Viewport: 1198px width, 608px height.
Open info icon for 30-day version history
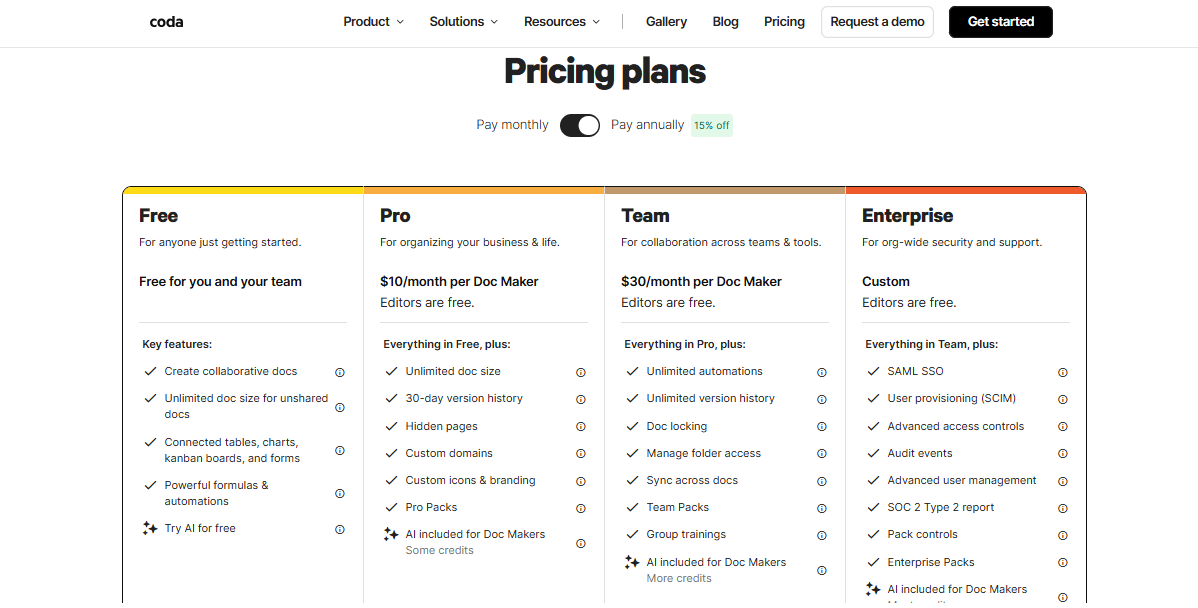(581, 399)
